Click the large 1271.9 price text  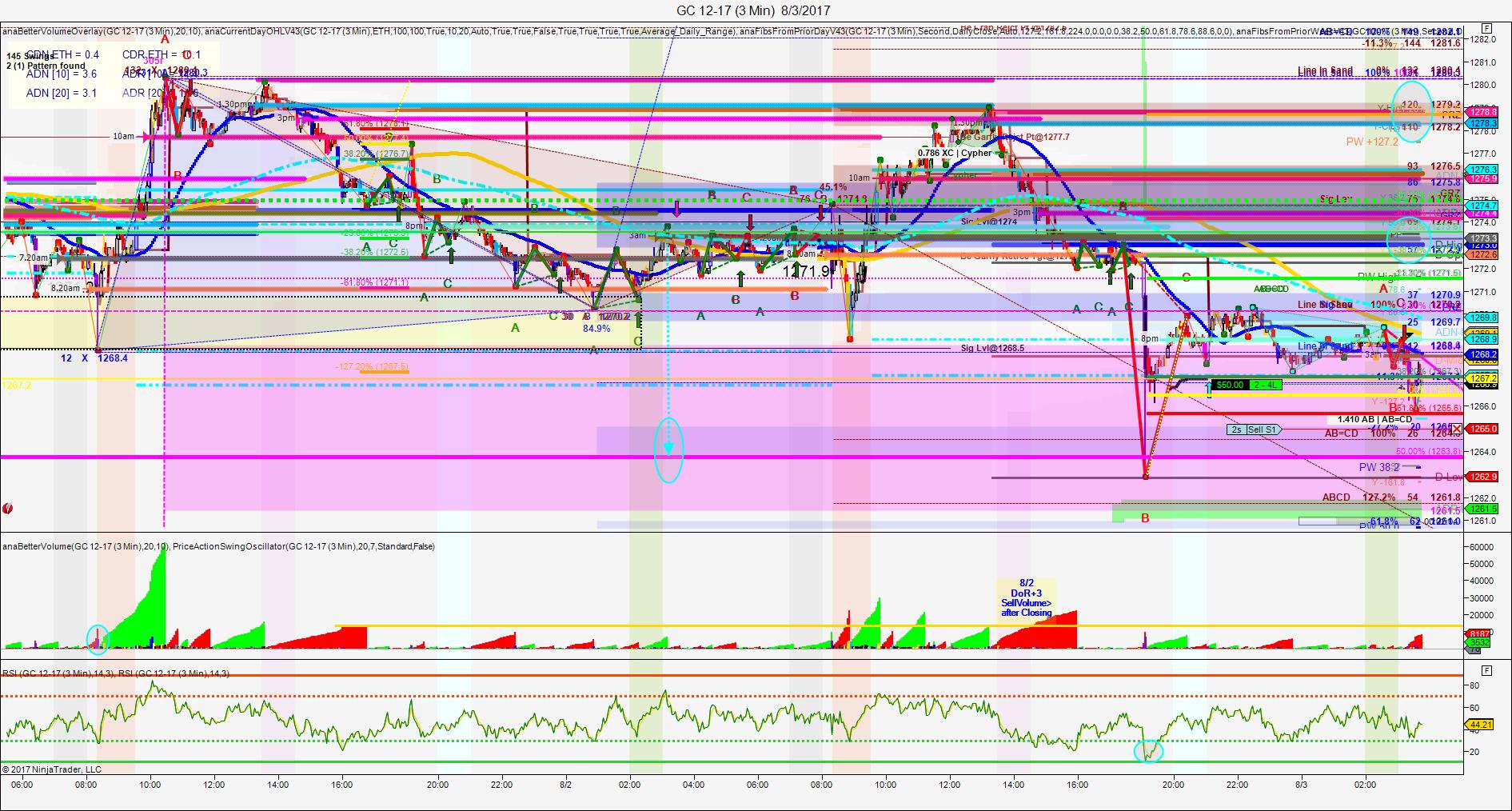tap(806, 272)
